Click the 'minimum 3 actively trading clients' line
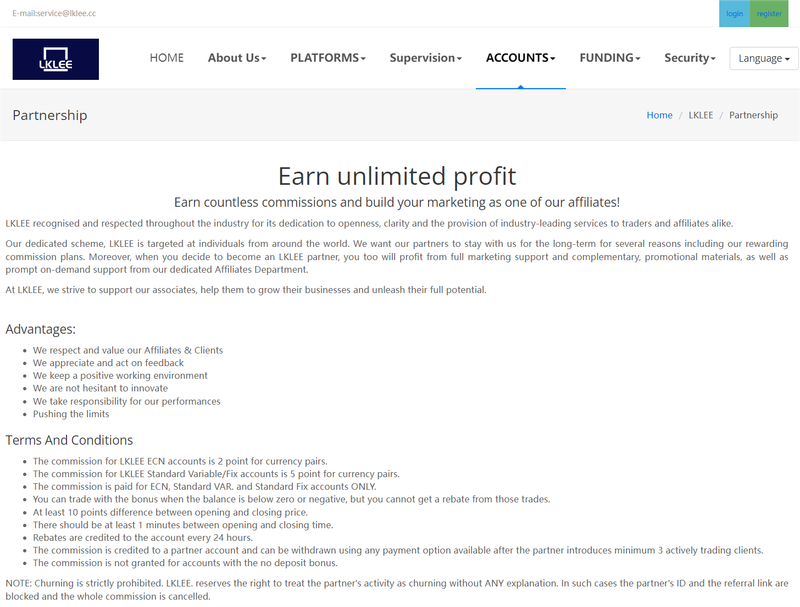 pyautogui.click(x=398, y=550)
